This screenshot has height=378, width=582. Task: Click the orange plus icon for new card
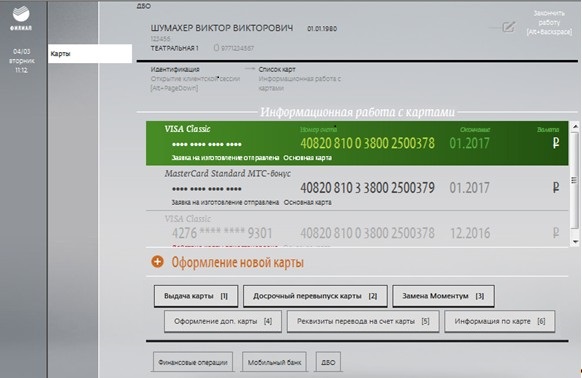coord(157,262)
